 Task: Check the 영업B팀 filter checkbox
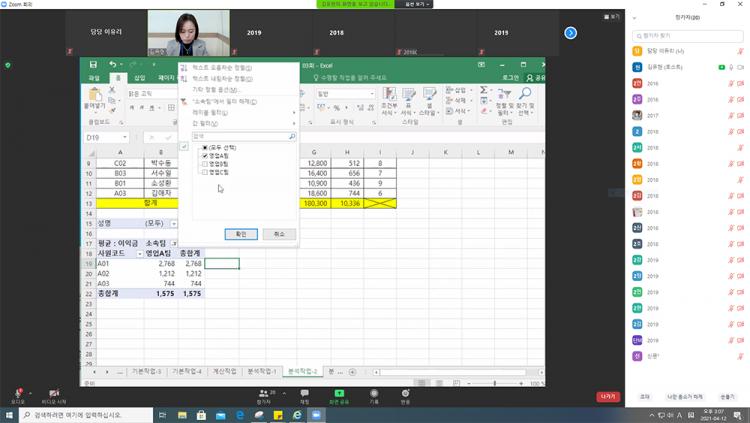(205, 164)
